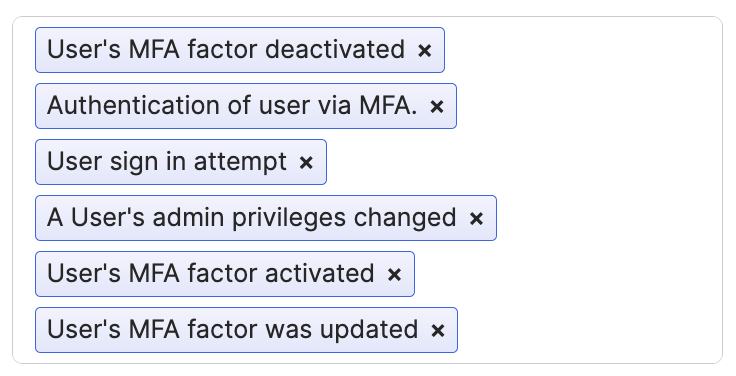Screen dimensions: 736x376
Task: Focus field space beside 'MFA factor was updated' chip
Action: (x=589, y=330)
